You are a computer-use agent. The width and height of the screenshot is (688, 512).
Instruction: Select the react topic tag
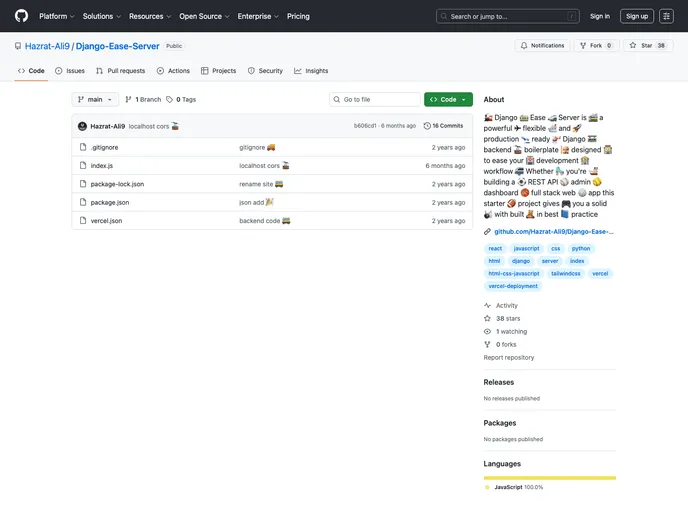(495, 249)
